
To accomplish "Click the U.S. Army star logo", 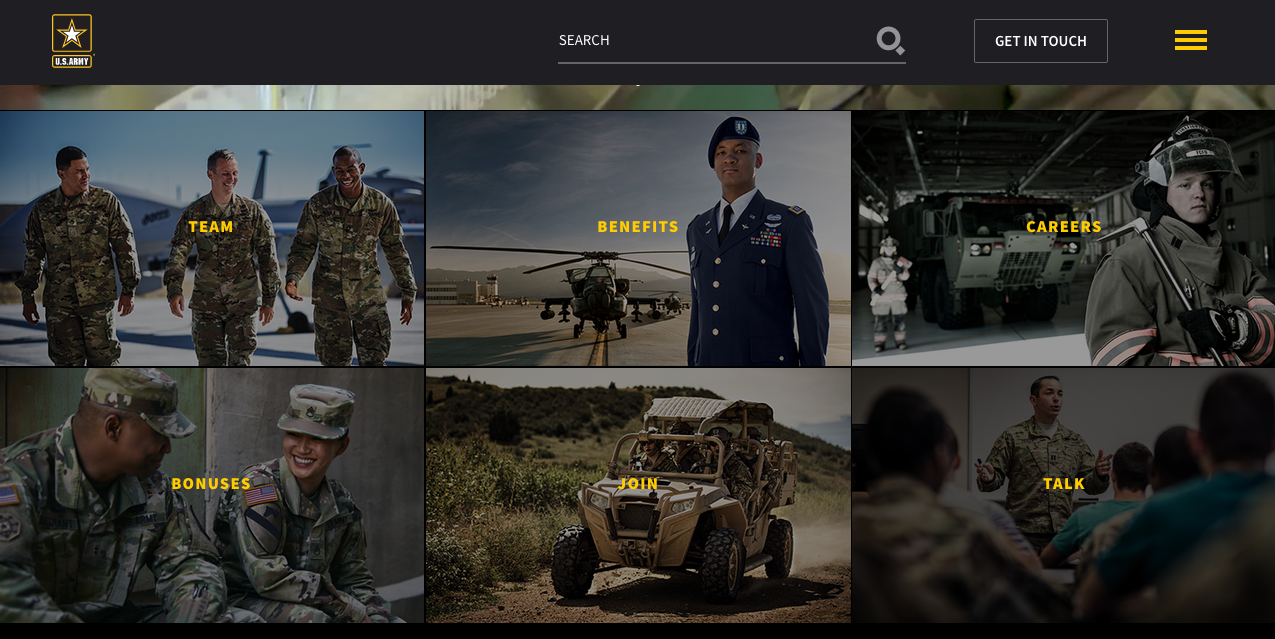I will click(x=72, y=41).
